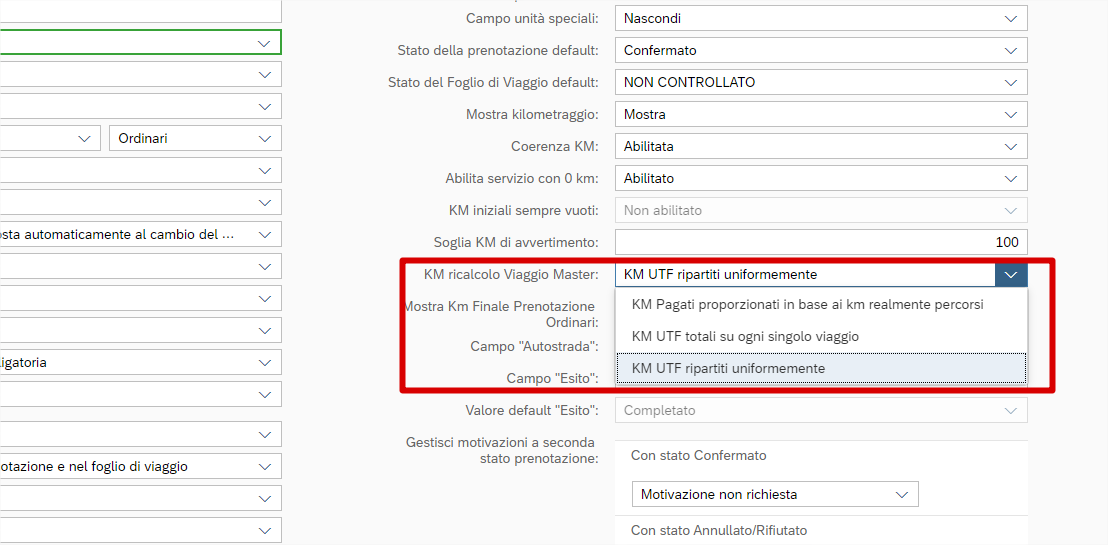Choose KM UTF ripartiti uniformemente option

728,368
